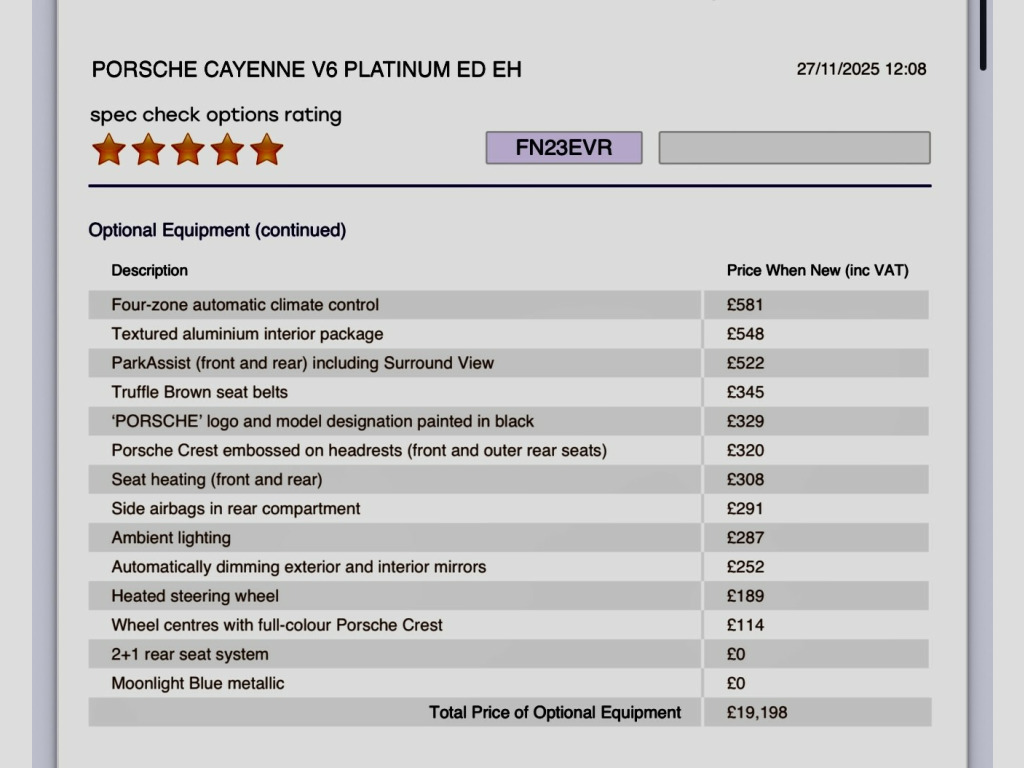Click the Description column header
Image resolution: width=1024 pixels, height=768 pixels.
(149, 270)
